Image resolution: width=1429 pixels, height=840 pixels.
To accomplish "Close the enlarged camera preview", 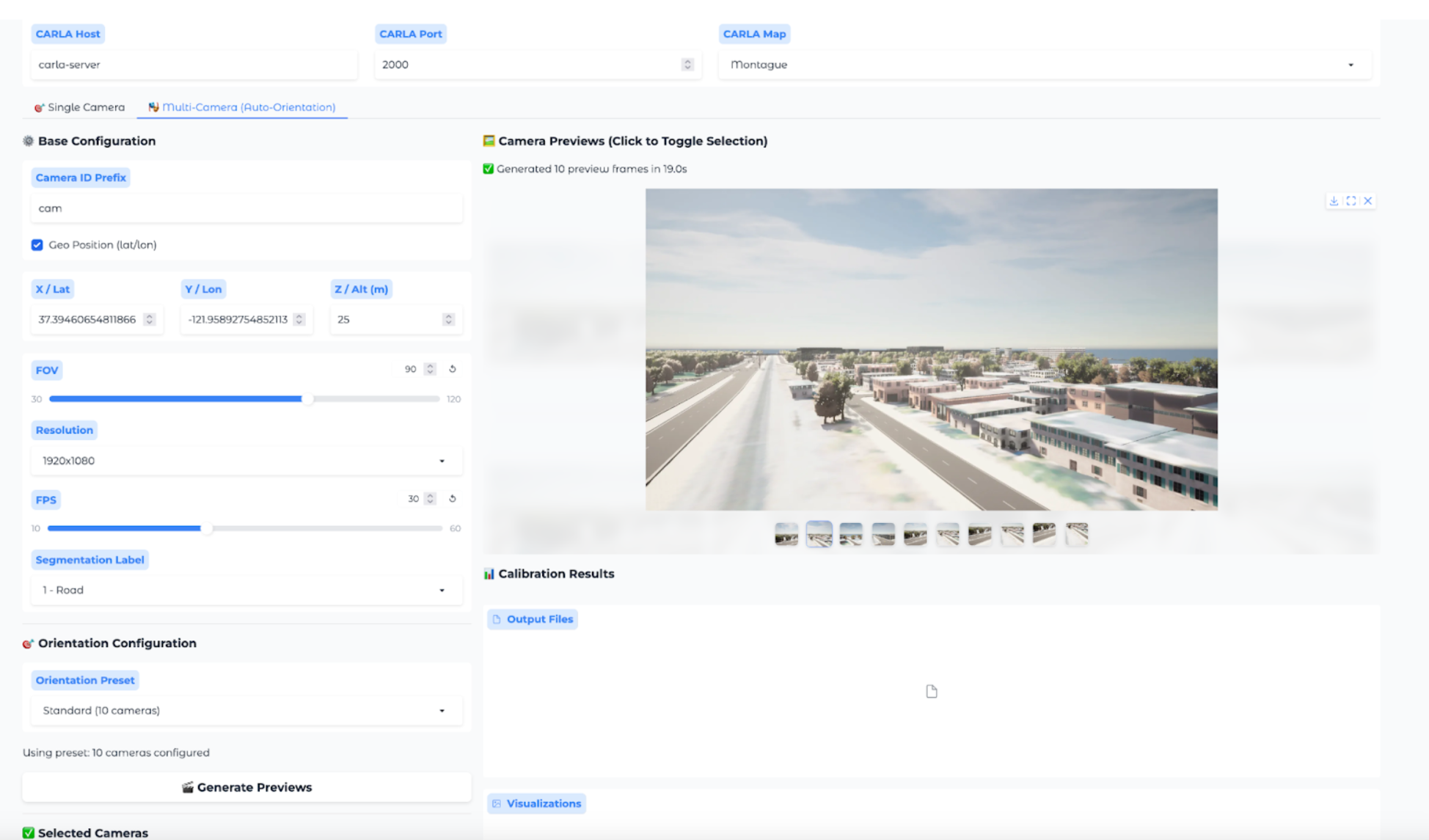I will pyautogui.click(x=1367, y=201).
